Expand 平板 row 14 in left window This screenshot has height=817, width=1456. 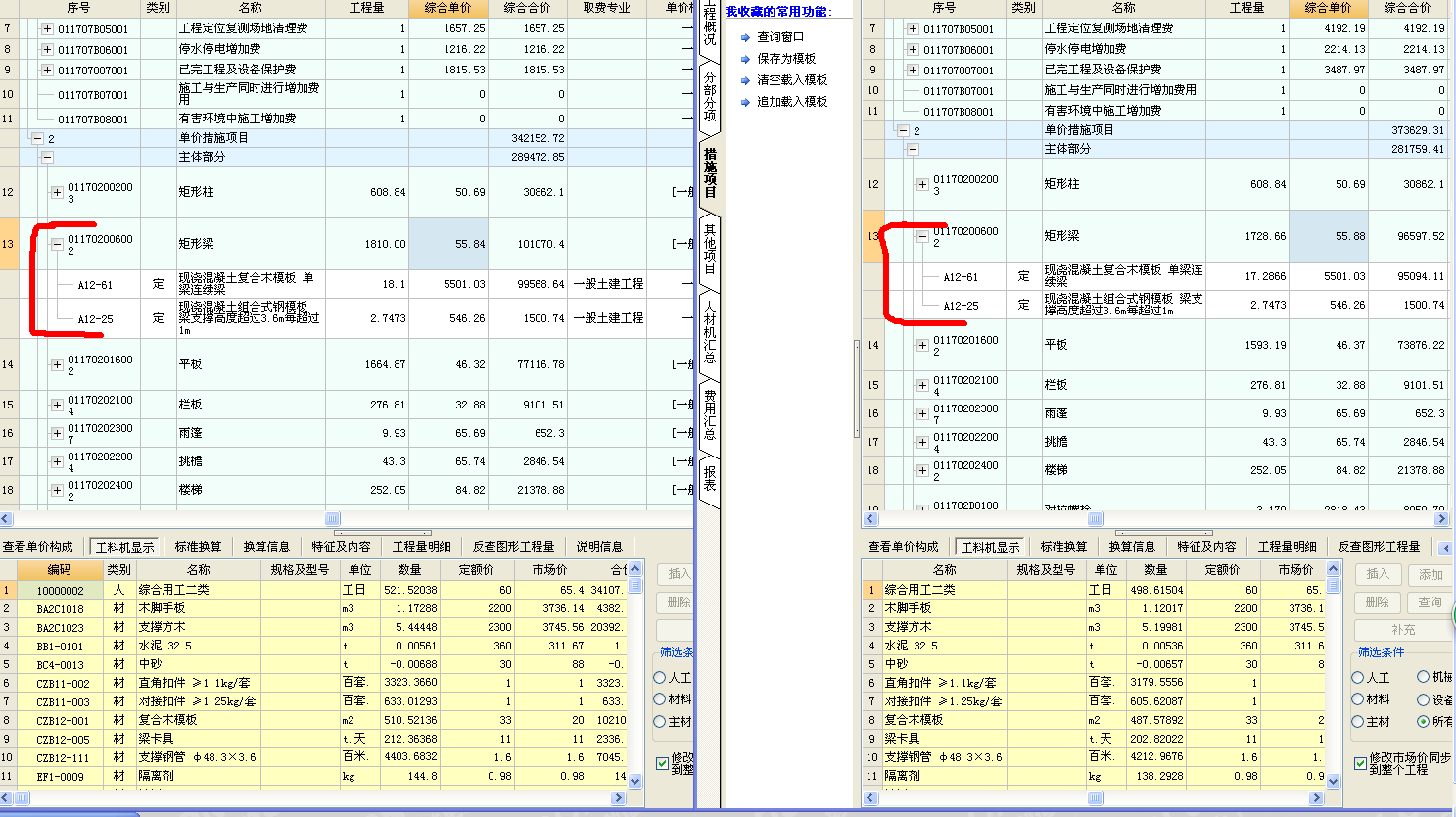point(57,364)
